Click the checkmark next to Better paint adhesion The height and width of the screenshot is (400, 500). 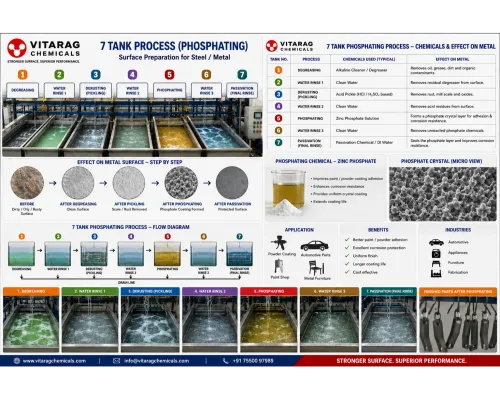click(x=347, y=240)
